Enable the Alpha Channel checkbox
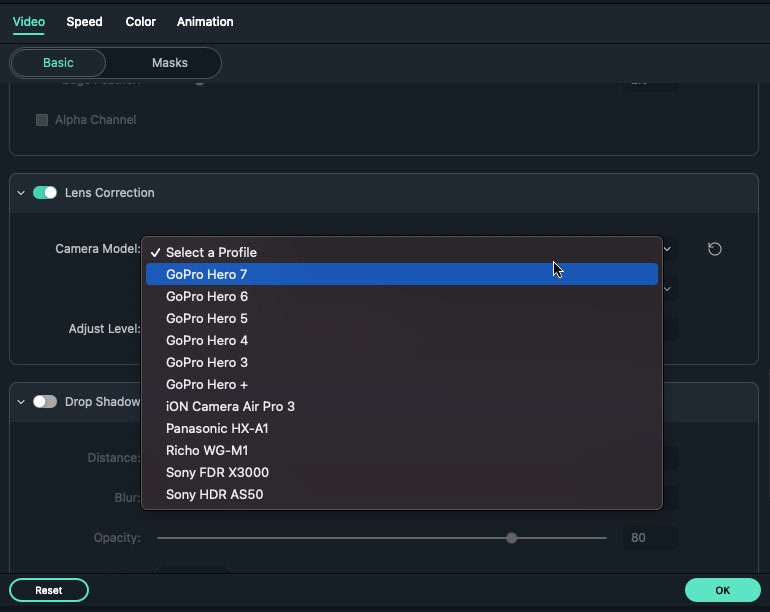This screenshot has width=770, height=612. point(42,120)
